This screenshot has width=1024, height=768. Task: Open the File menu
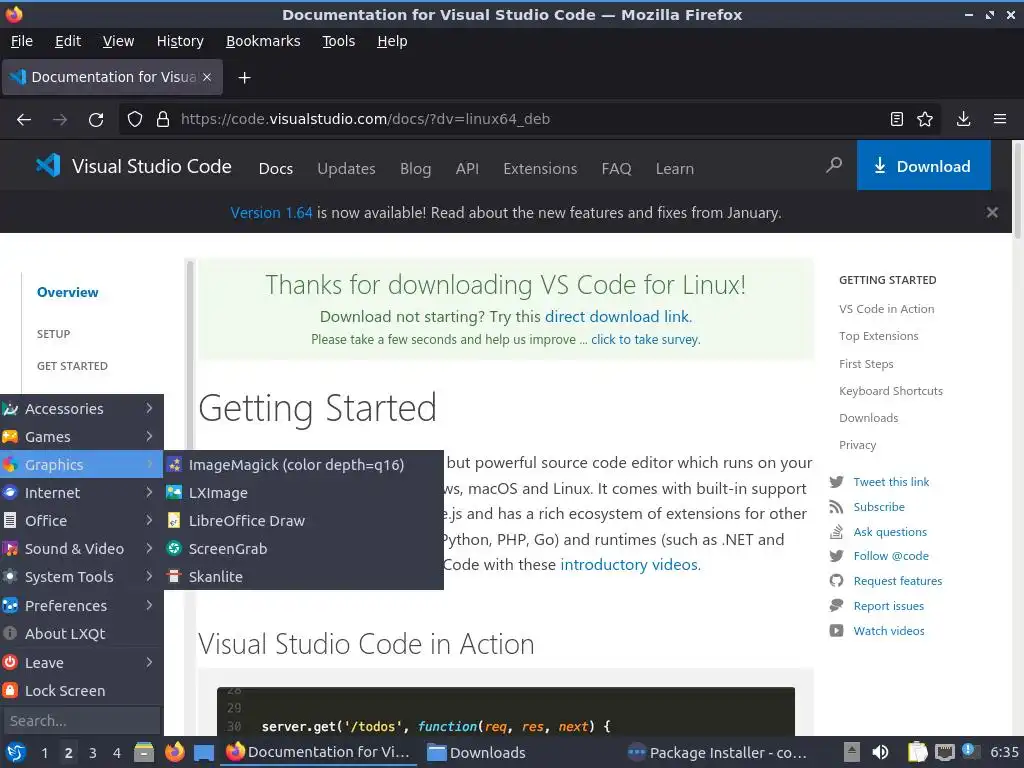22,41
